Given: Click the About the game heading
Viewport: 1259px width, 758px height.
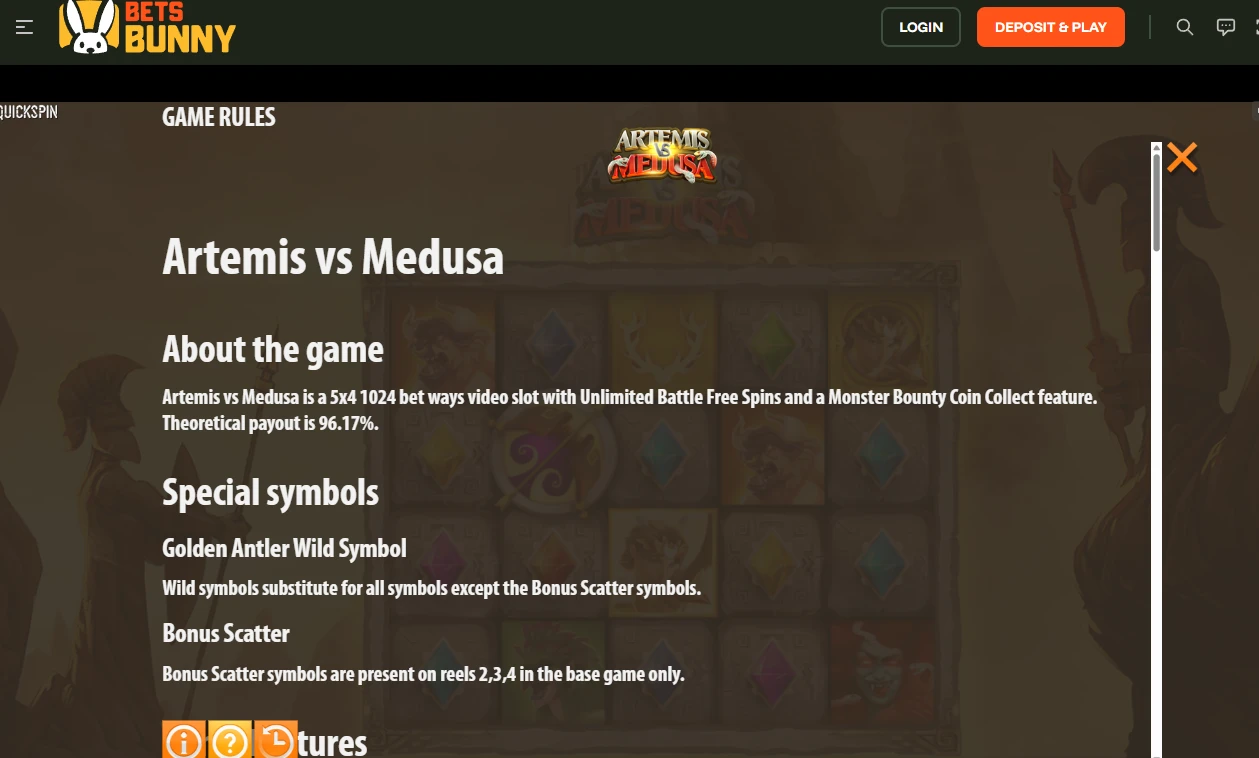Looking at the screenshot, I should coord(273,349).
